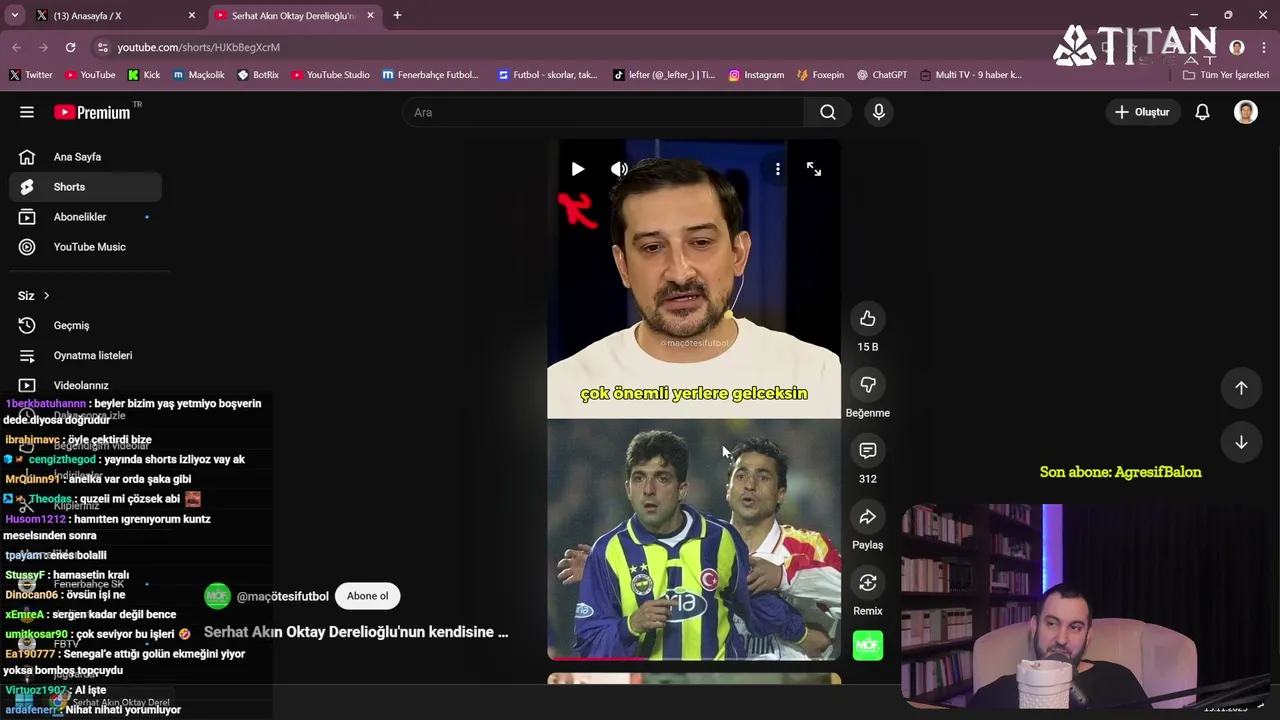Click the MÖF channel avatar beside @maçötesifutbol
The image size is (1280, 720).
217,596
